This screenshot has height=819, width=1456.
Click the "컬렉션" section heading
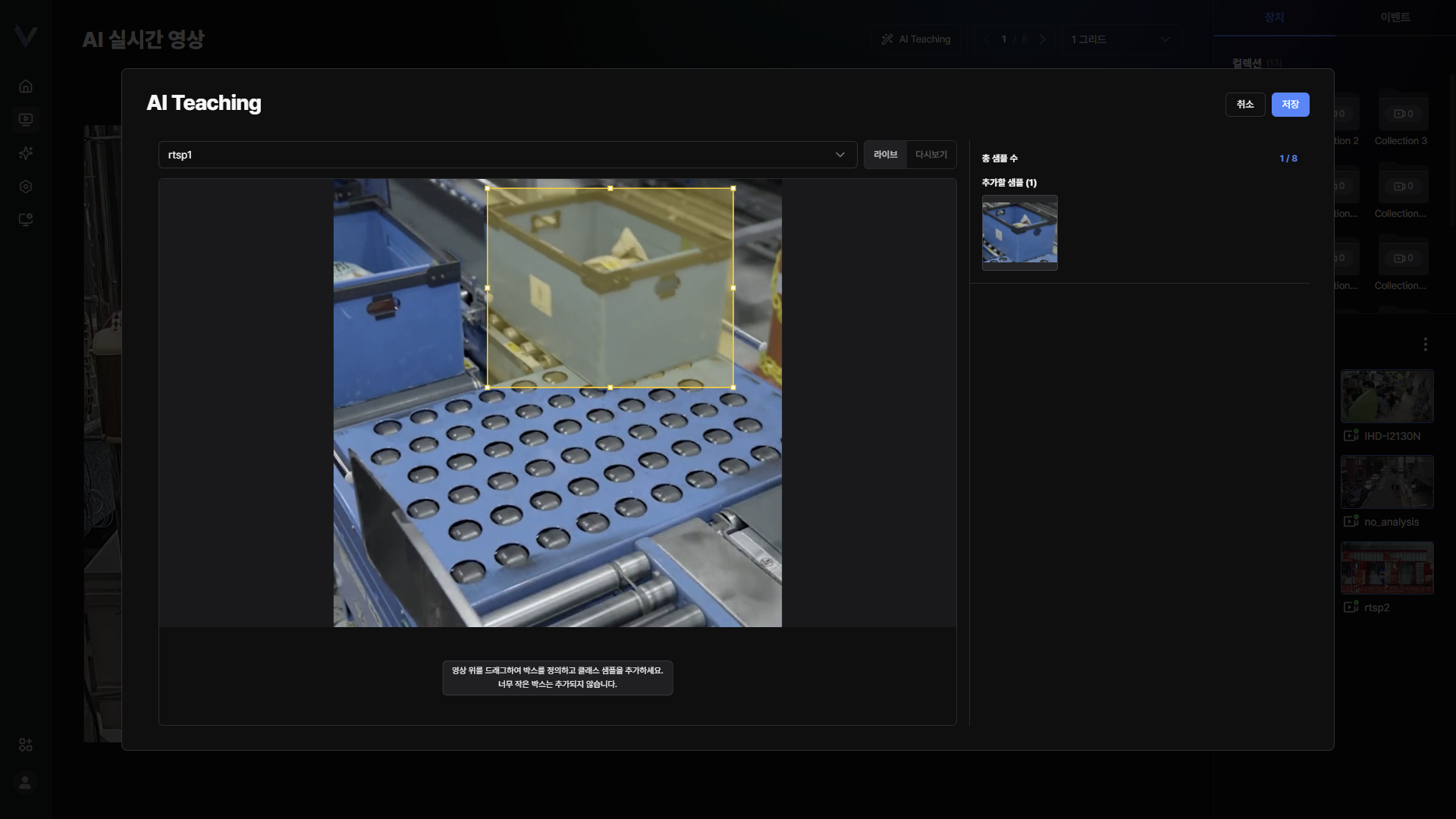[x=1247, y=63]
